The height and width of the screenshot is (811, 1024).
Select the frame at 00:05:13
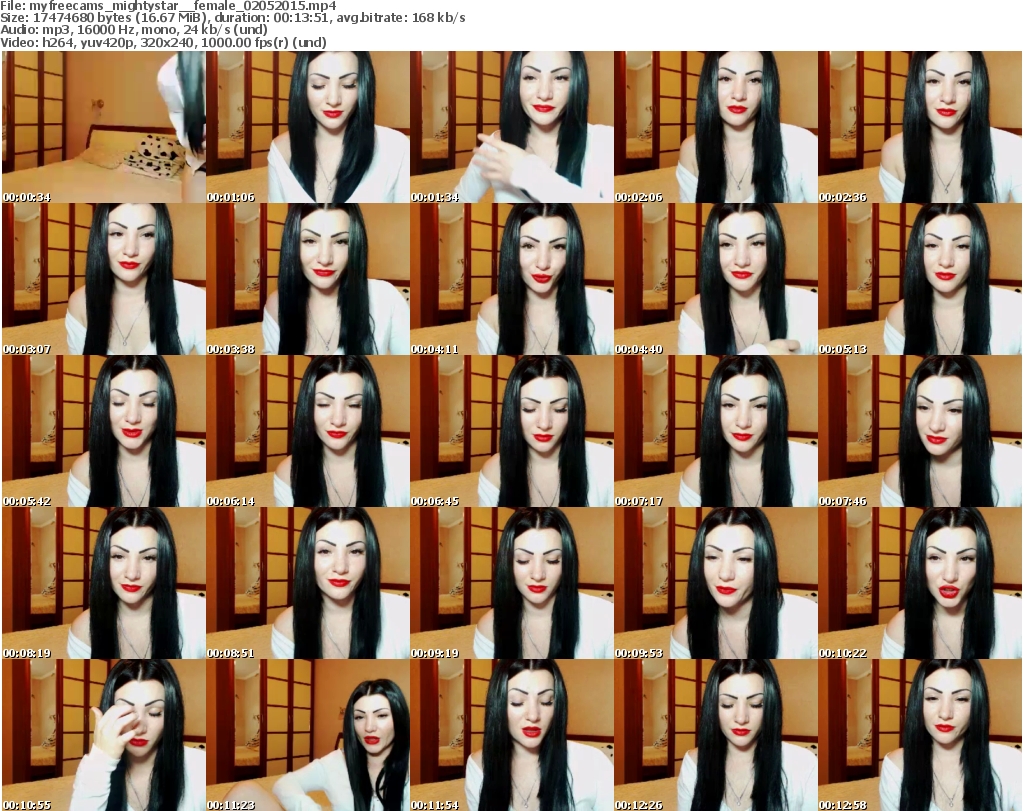point(920,279)
